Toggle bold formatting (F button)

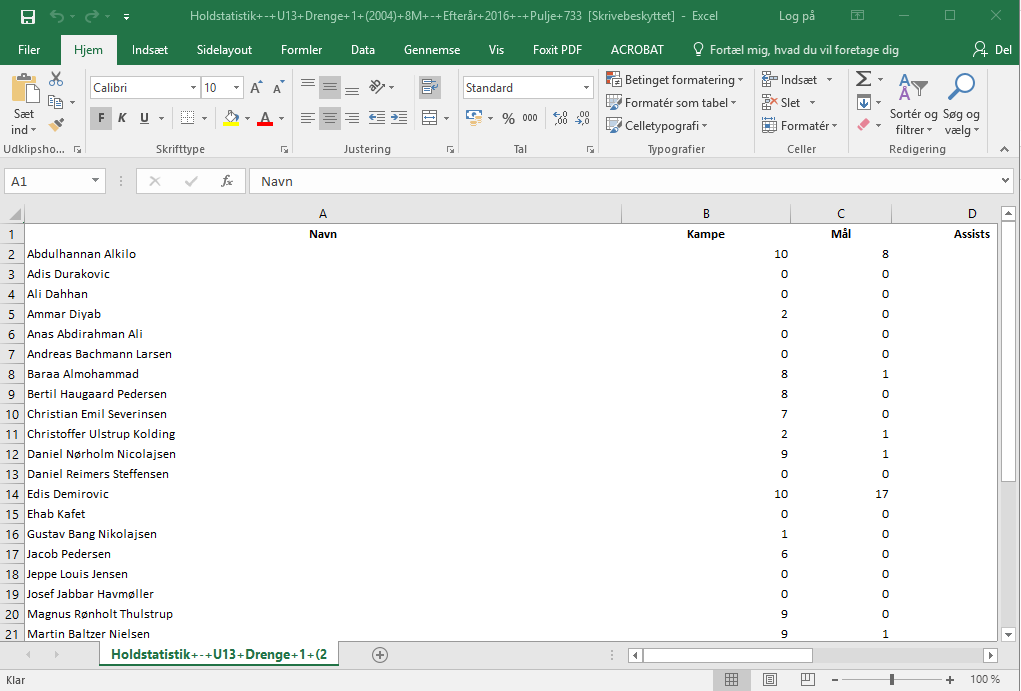[x=100, y=118]
